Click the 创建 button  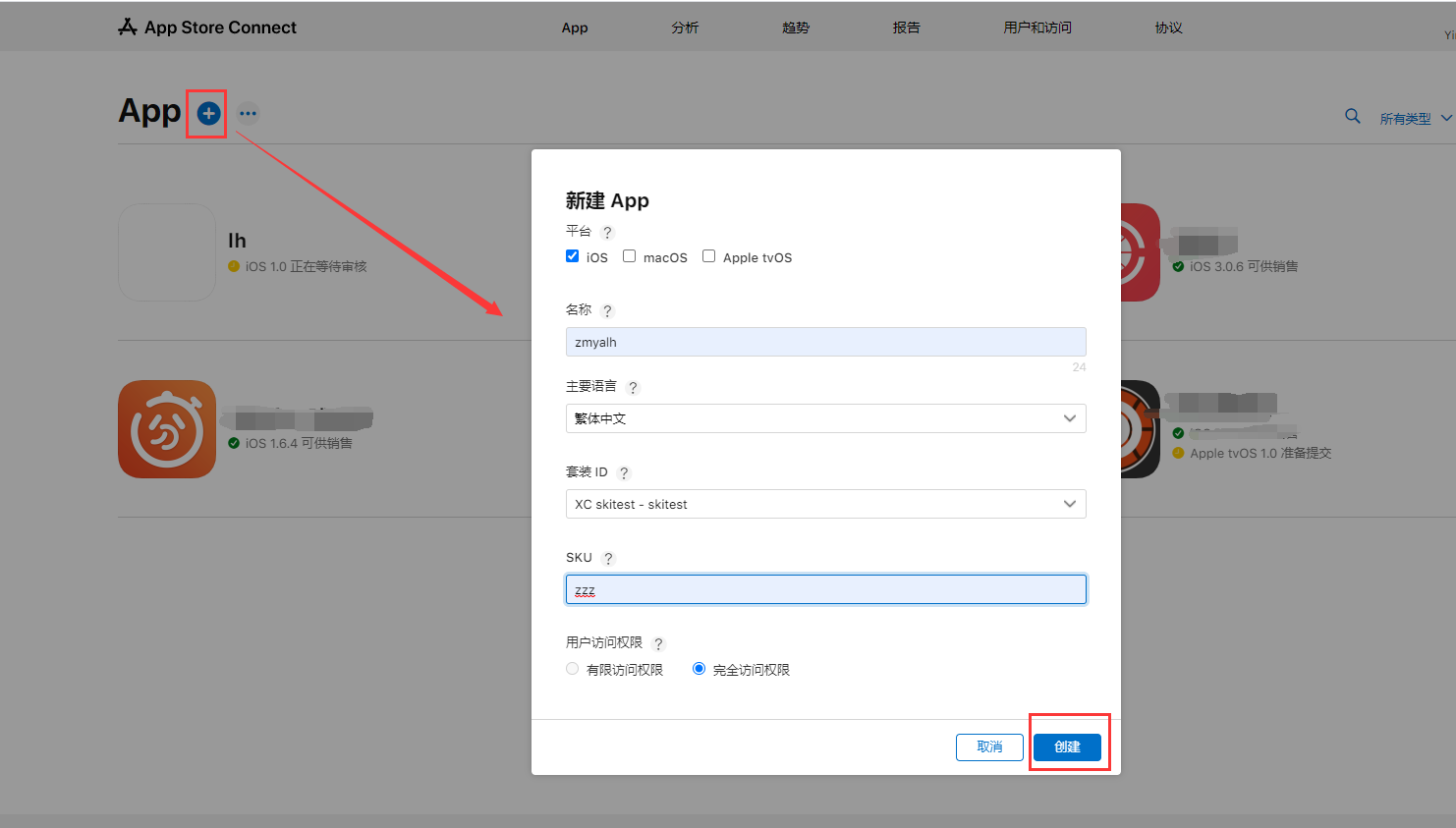[x=1067, y=747]
